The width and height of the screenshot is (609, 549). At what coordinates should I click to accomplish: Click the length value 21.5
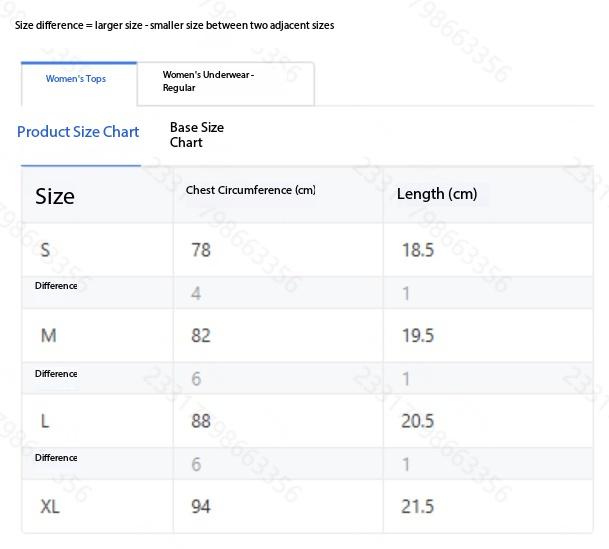418,507
